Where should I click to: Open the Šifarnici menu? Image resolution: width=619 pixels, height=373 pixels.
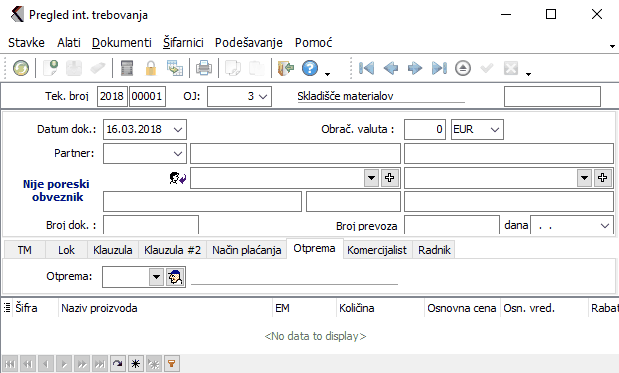(x=183, y=43)
